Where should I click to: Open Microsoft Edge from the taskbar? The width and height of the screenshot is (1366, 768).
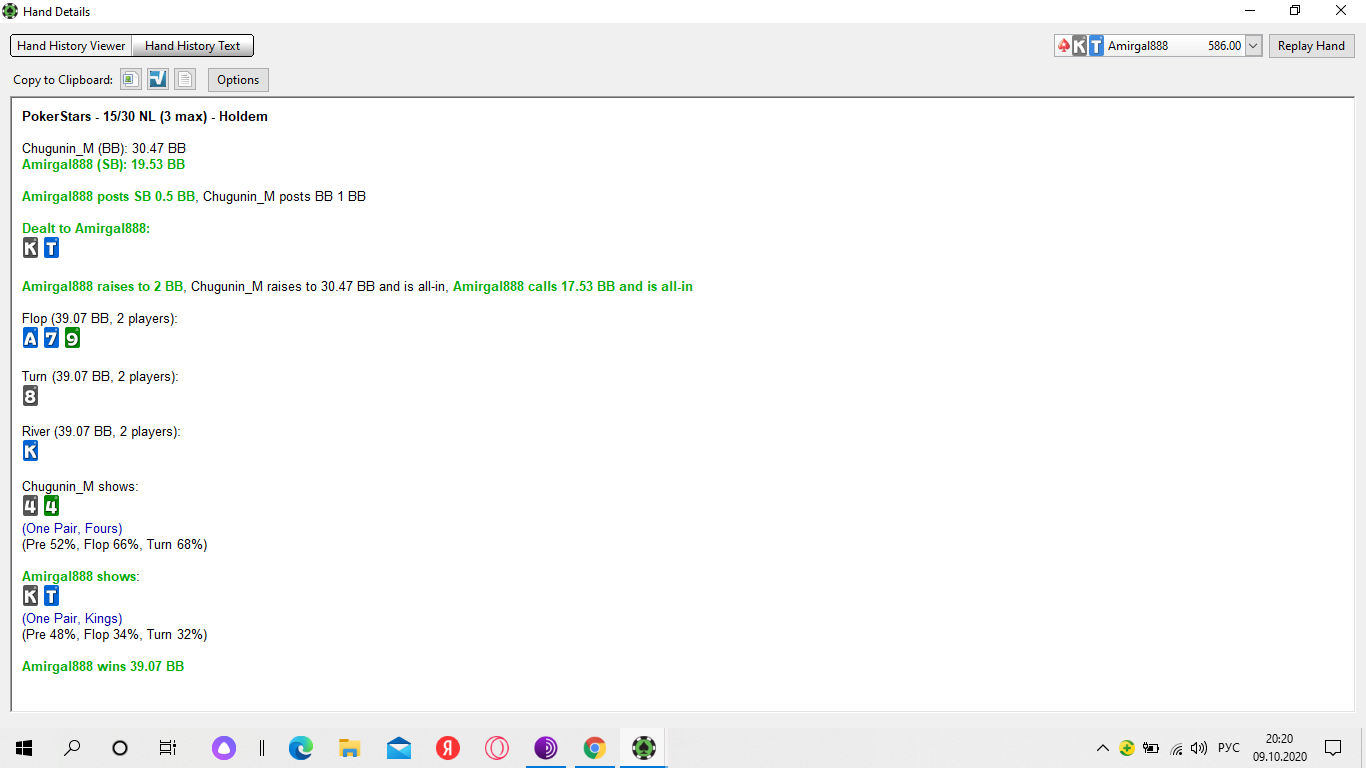coord(300,747)
